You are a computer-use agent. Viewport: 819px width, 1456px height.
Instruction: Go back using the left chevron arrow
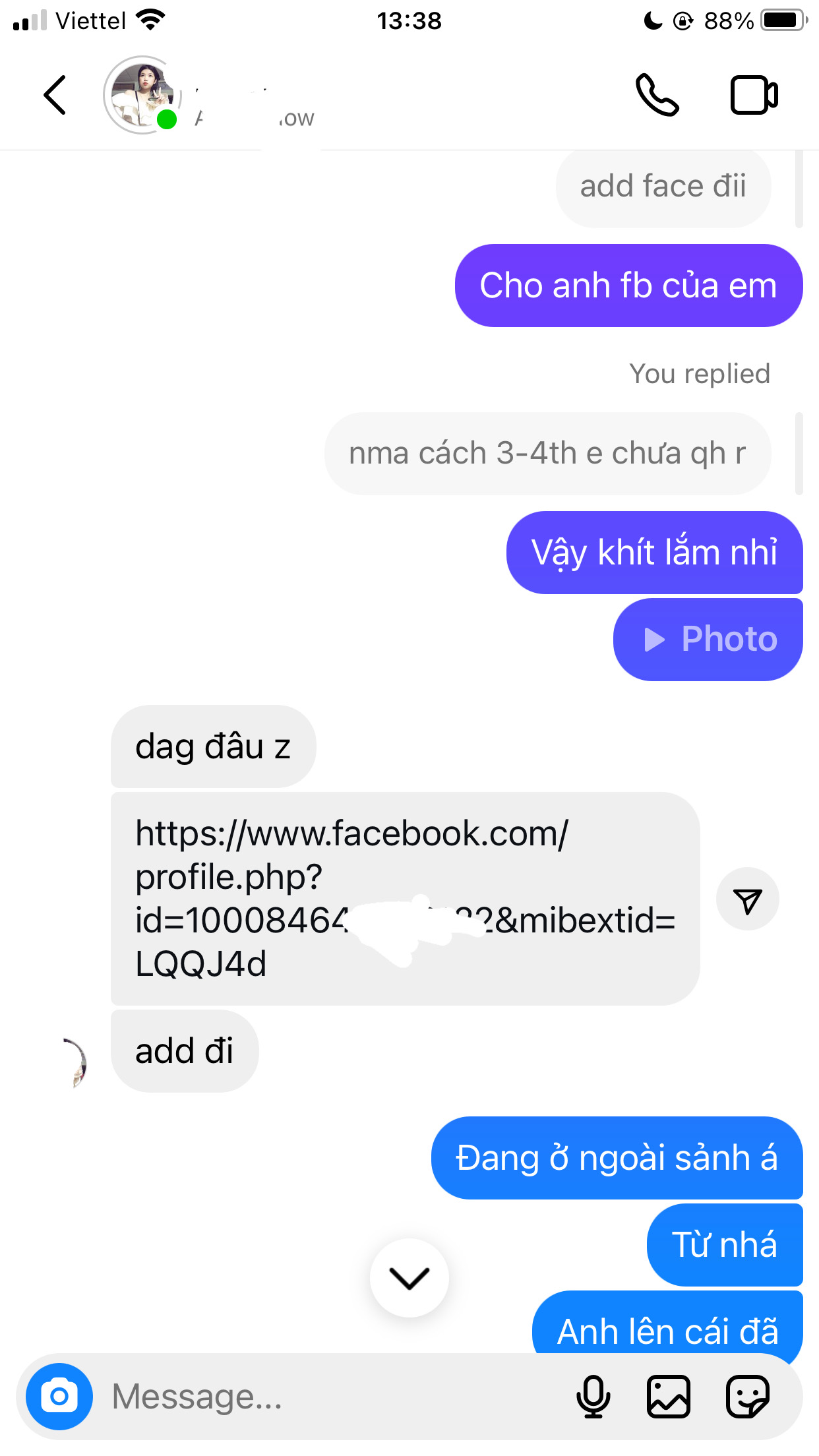(55, 96)
